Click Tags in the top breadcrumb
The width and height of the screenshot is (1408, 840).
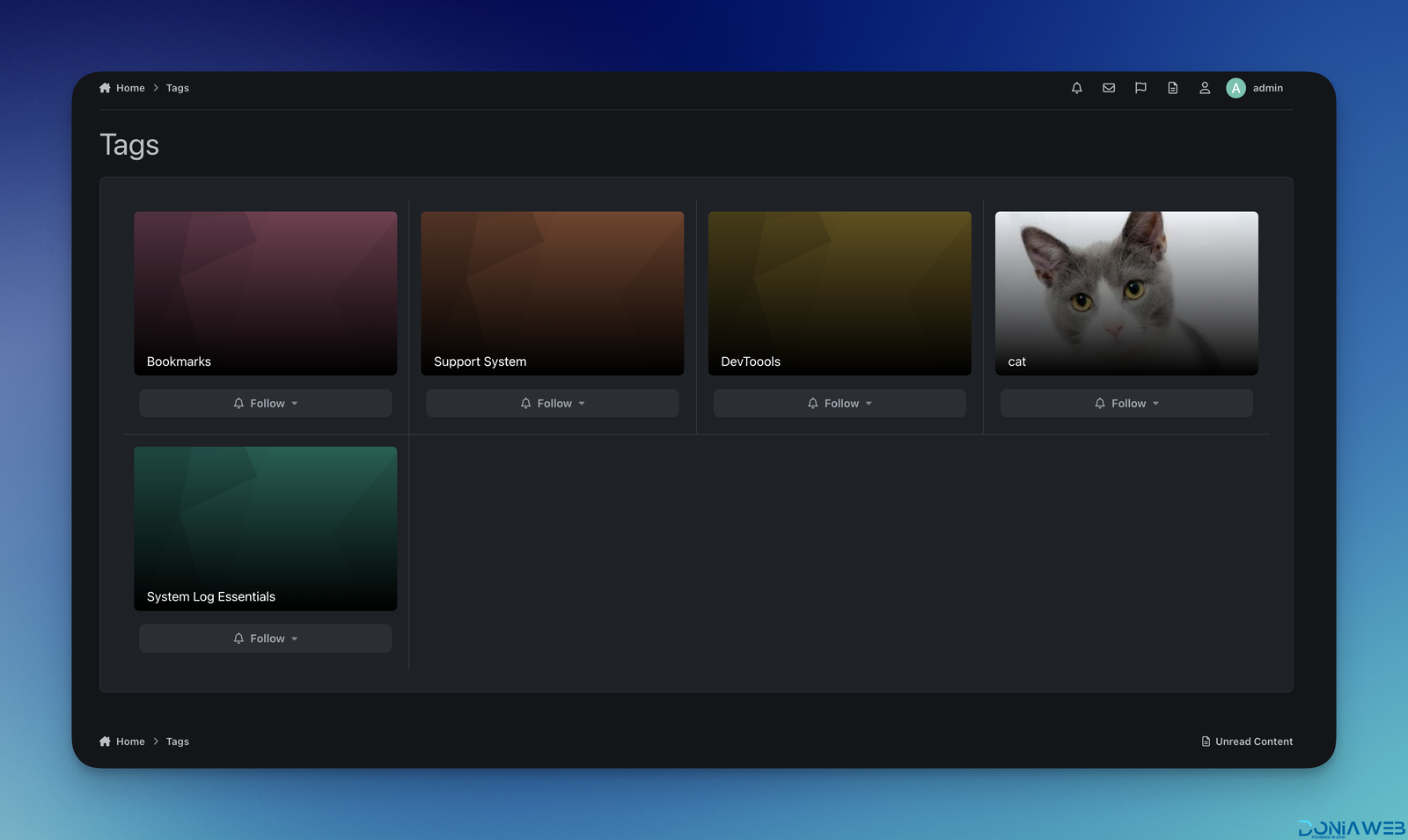click(x=178, y=88)
